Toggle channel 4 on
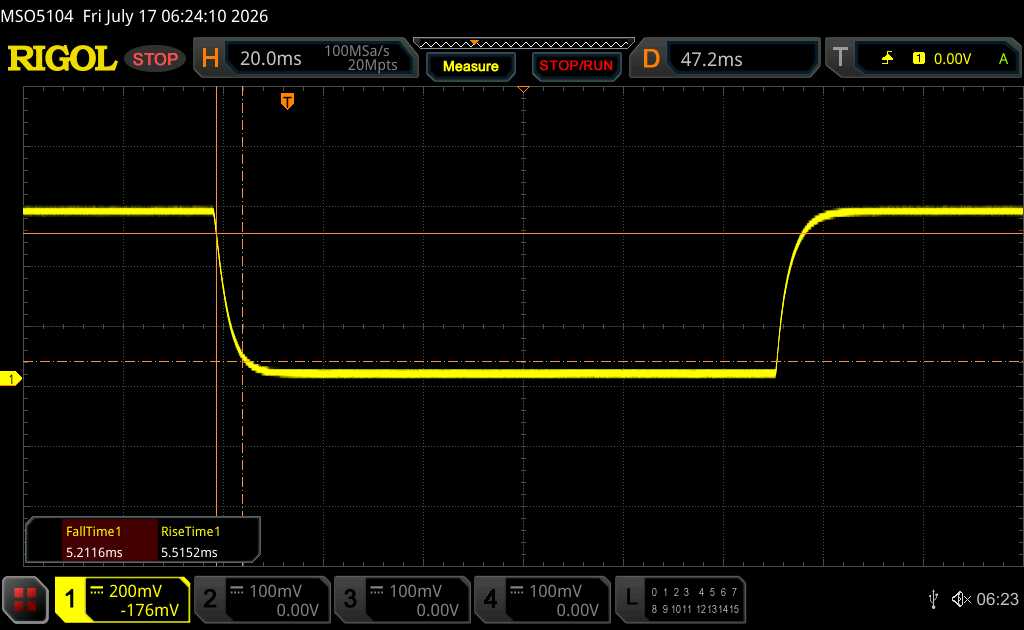 pos(490,599)
